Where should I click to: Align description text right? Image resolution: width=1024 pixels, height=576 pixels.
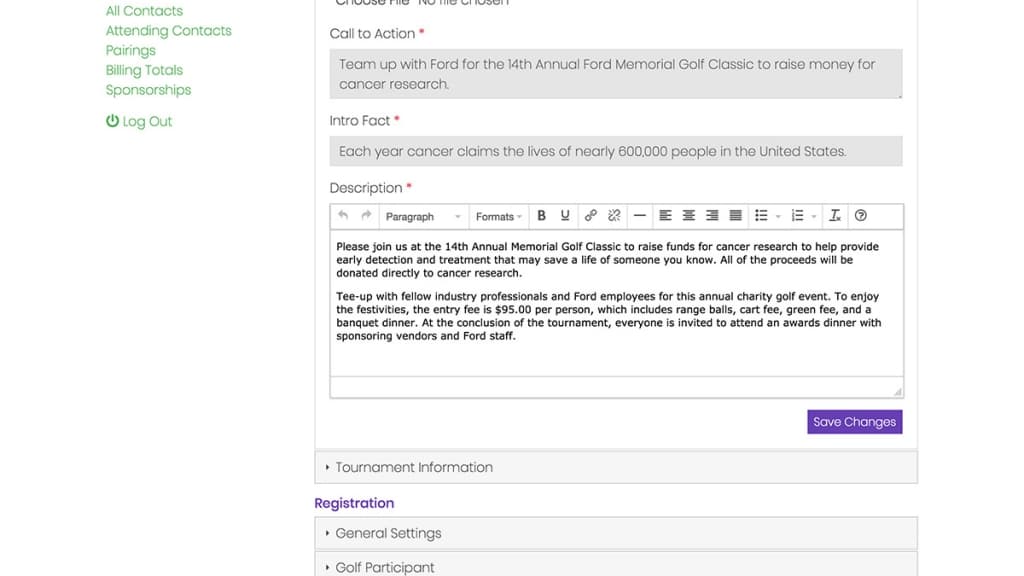click(x=712, y=216)
